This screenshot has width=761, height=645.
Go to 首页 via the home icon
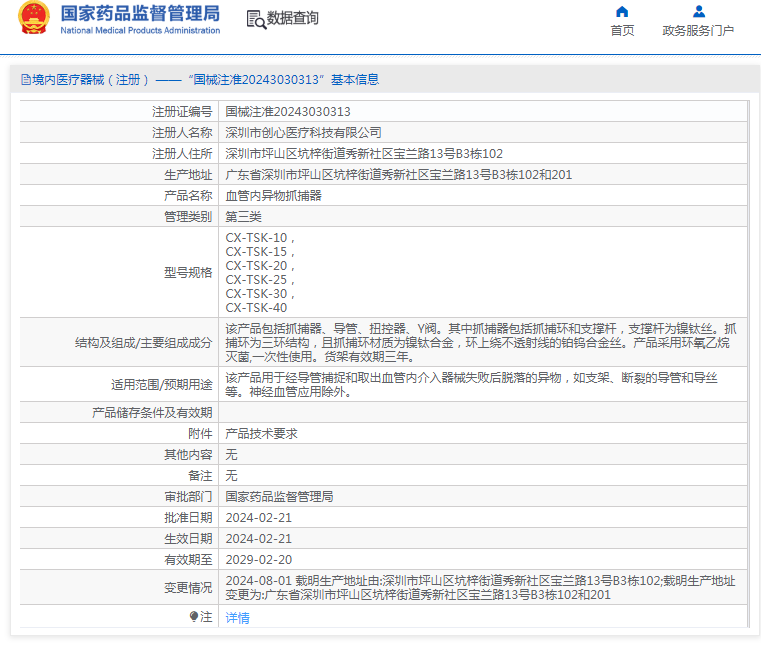point(622,12)
